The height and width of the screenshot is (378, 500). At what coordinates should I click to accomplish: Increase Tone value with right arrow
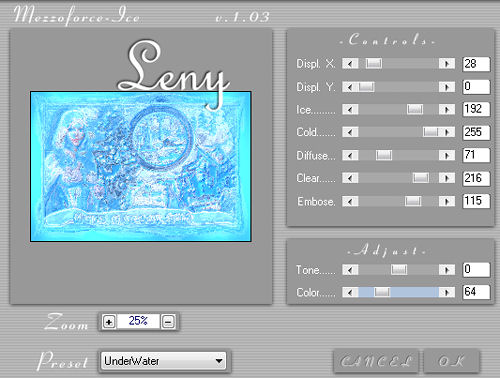pos(447,269)
